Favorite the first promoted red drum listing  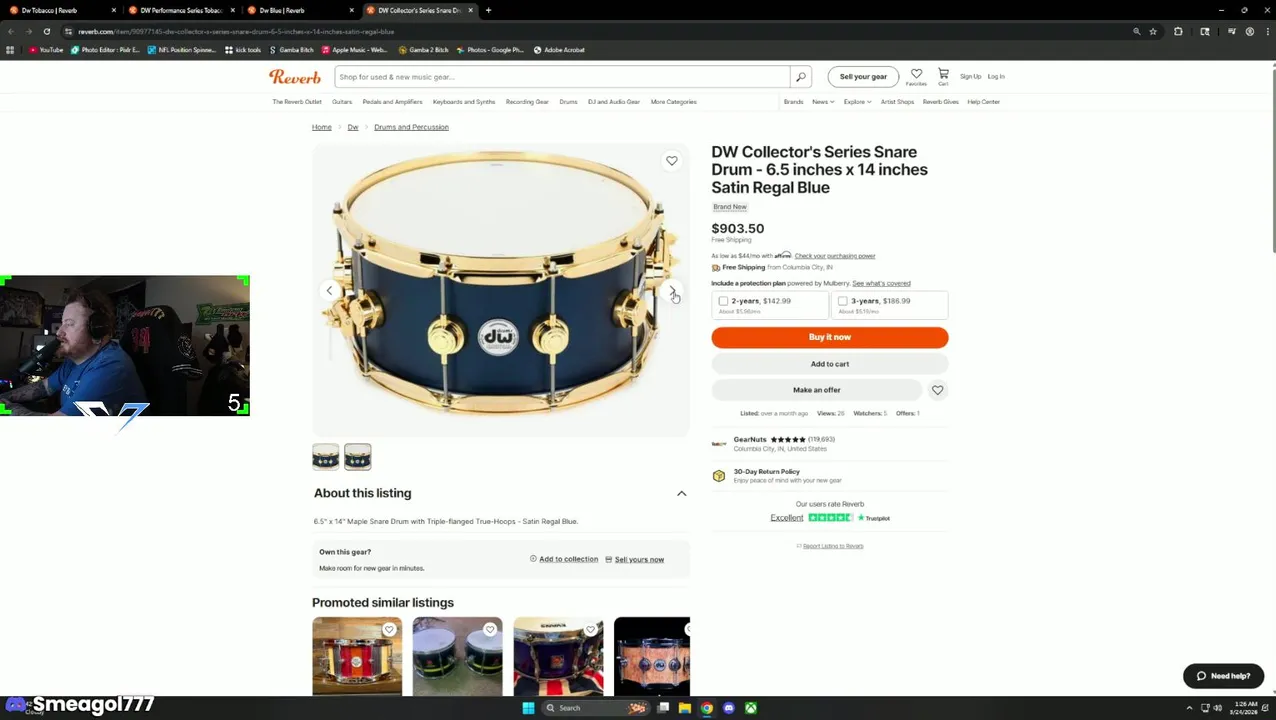pyautogui.click(x=389, y=630)
